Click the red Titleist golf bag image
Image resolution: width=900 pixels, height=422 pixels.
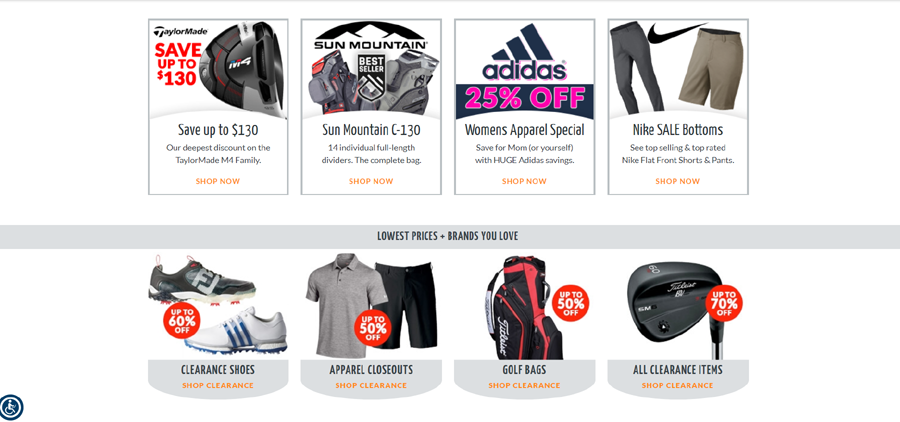pos(523,308)
